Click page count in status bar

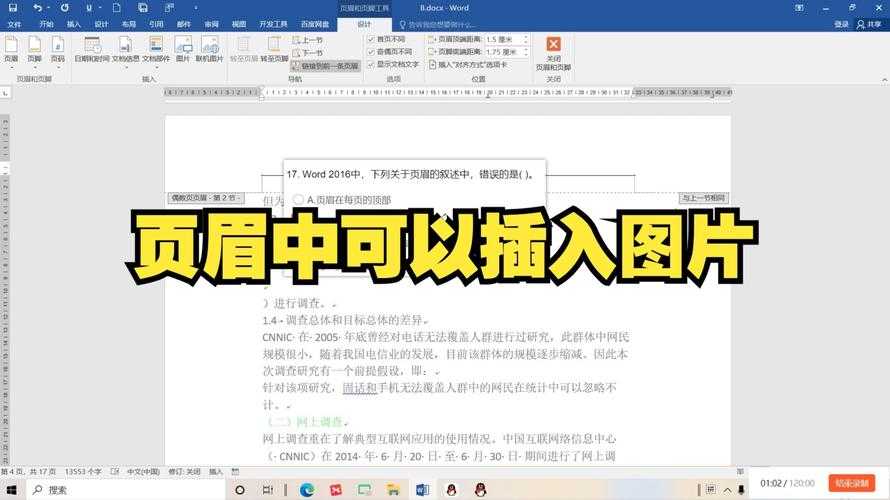[28, 472]
